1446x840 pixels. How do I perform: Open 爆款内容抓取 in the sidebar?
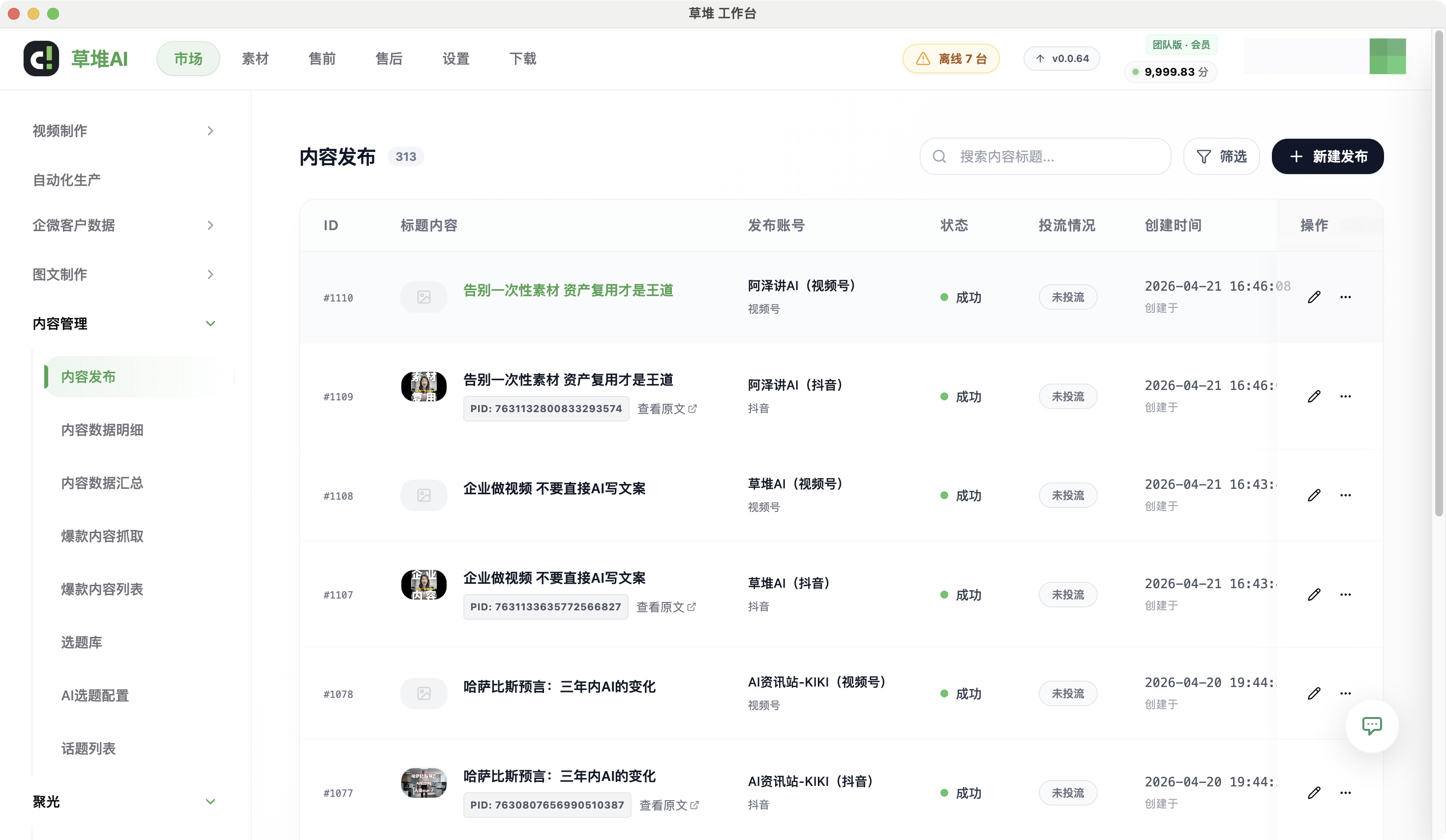click(x=102, y=536)
